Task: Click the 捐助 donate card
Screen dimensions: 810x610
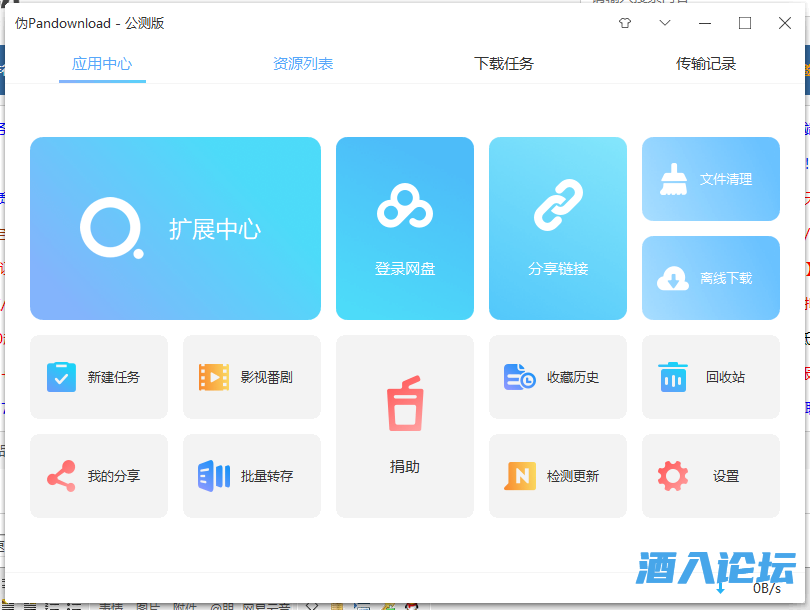Action: tap(404, 427)
